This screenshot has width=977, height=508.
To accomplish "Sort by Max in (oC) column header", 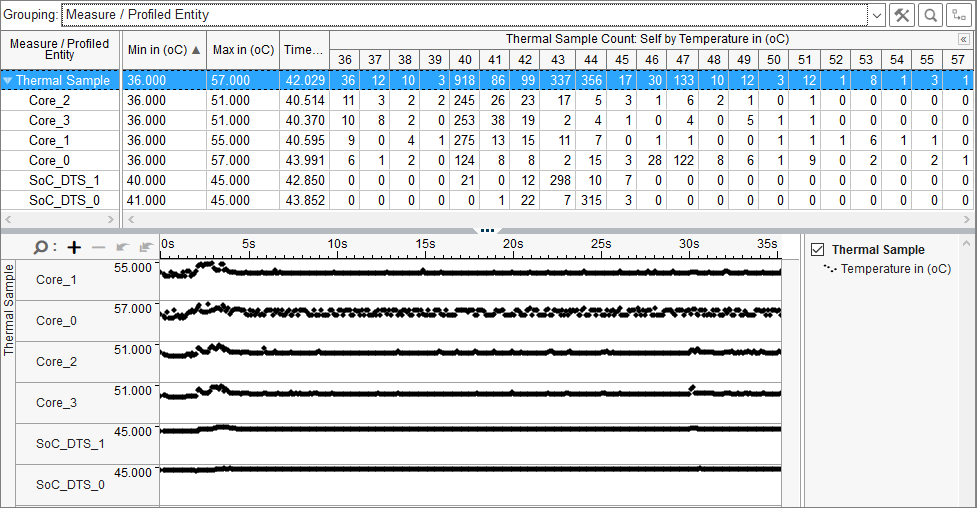I will 243,50.
